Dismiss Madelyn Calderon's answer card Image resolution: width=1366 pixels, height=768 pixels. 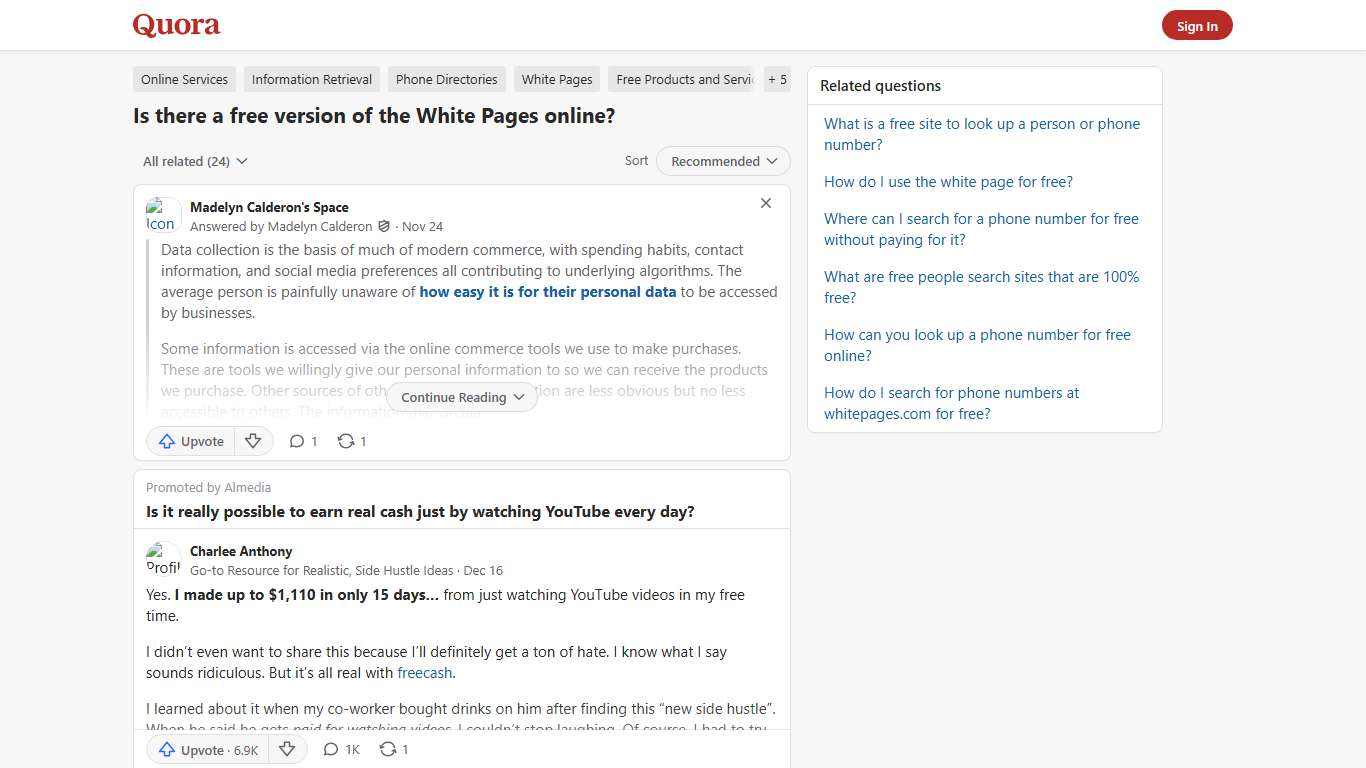[766, 203]
